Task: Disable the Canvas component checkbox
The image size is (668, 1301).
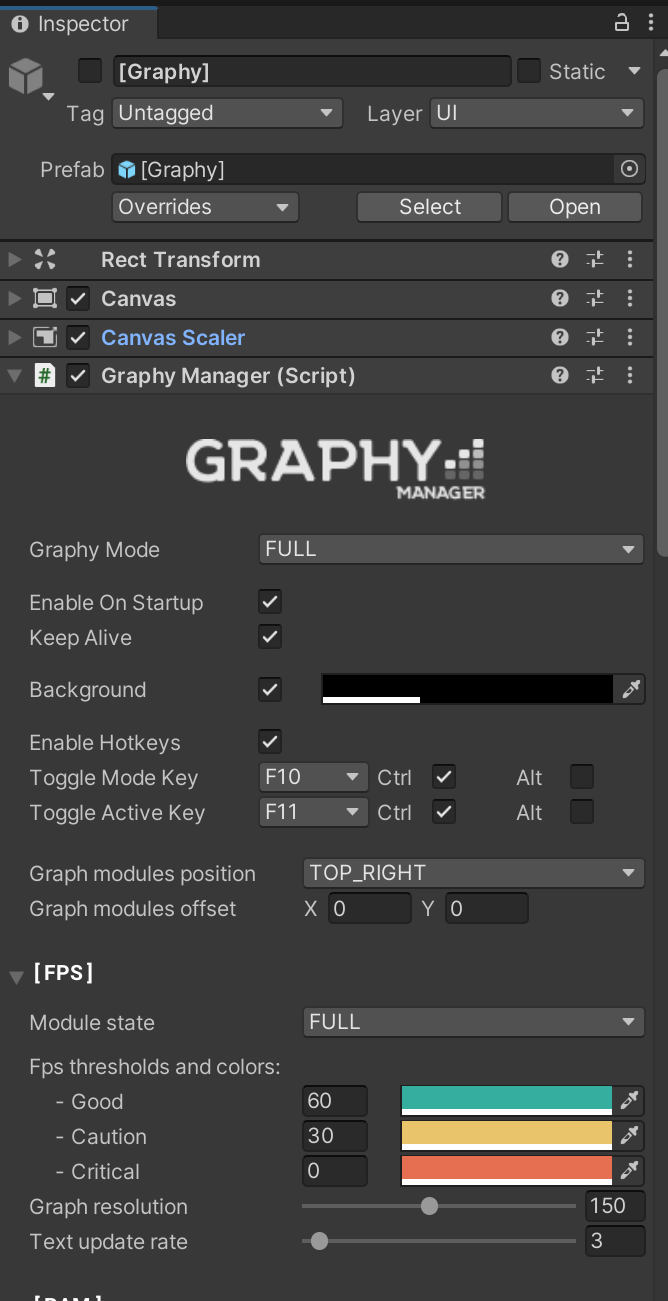Action: tap(78, 298)
